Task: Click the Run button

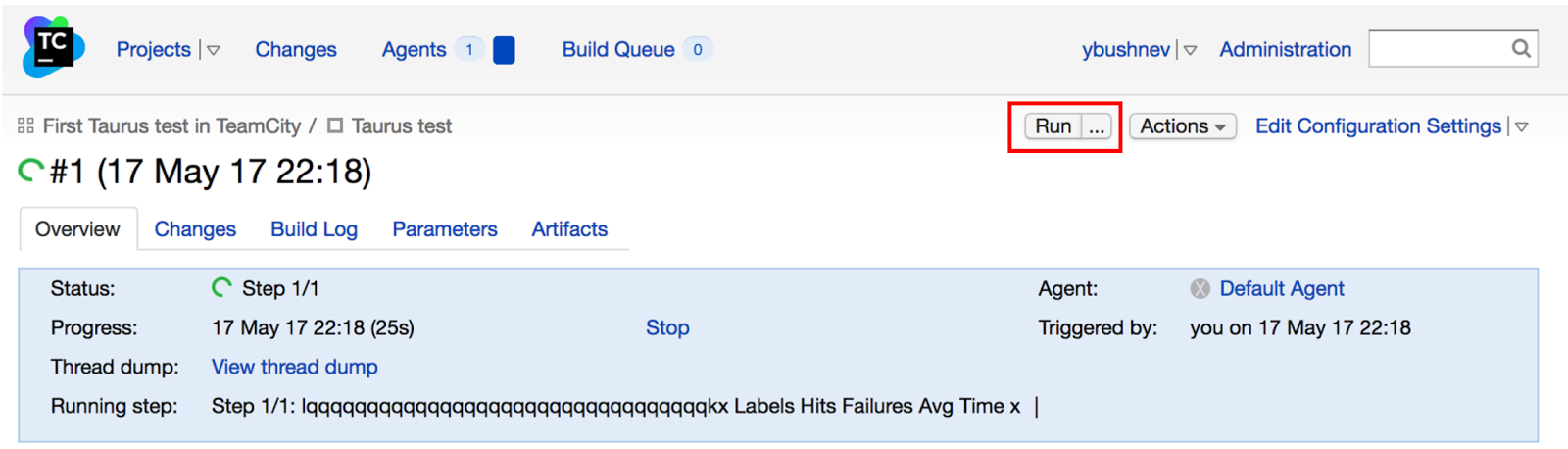Action: [x=1053, y=126]
